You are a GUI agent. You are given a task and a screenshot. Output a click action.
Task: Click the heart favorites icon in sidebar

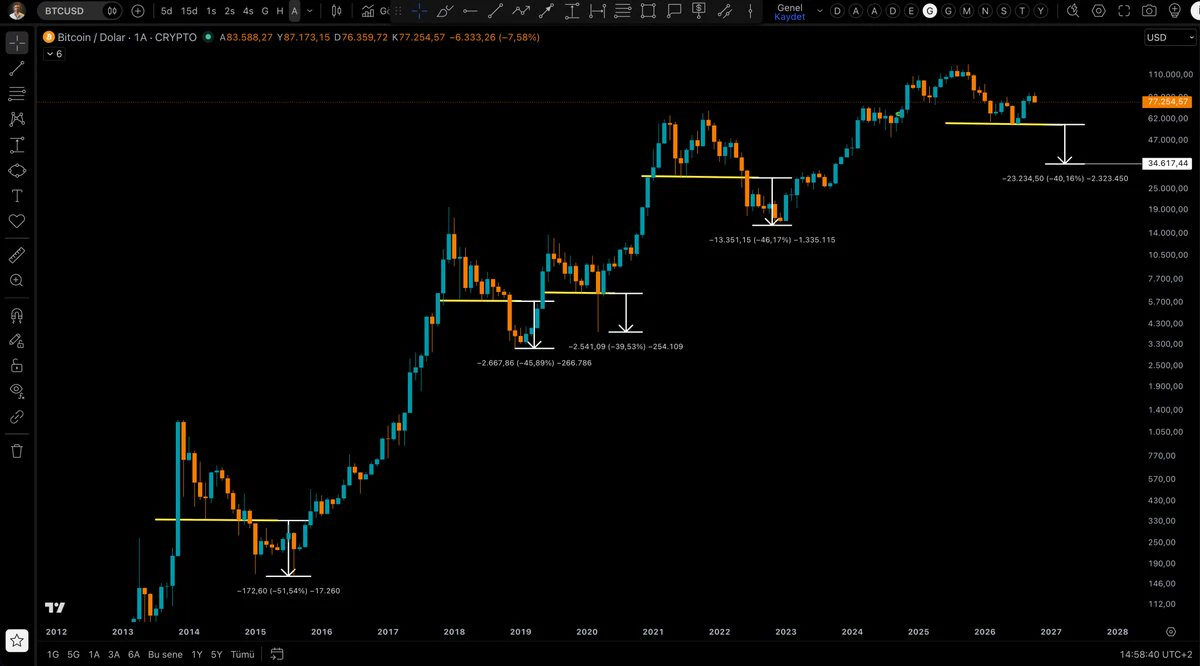coord(17,221)
